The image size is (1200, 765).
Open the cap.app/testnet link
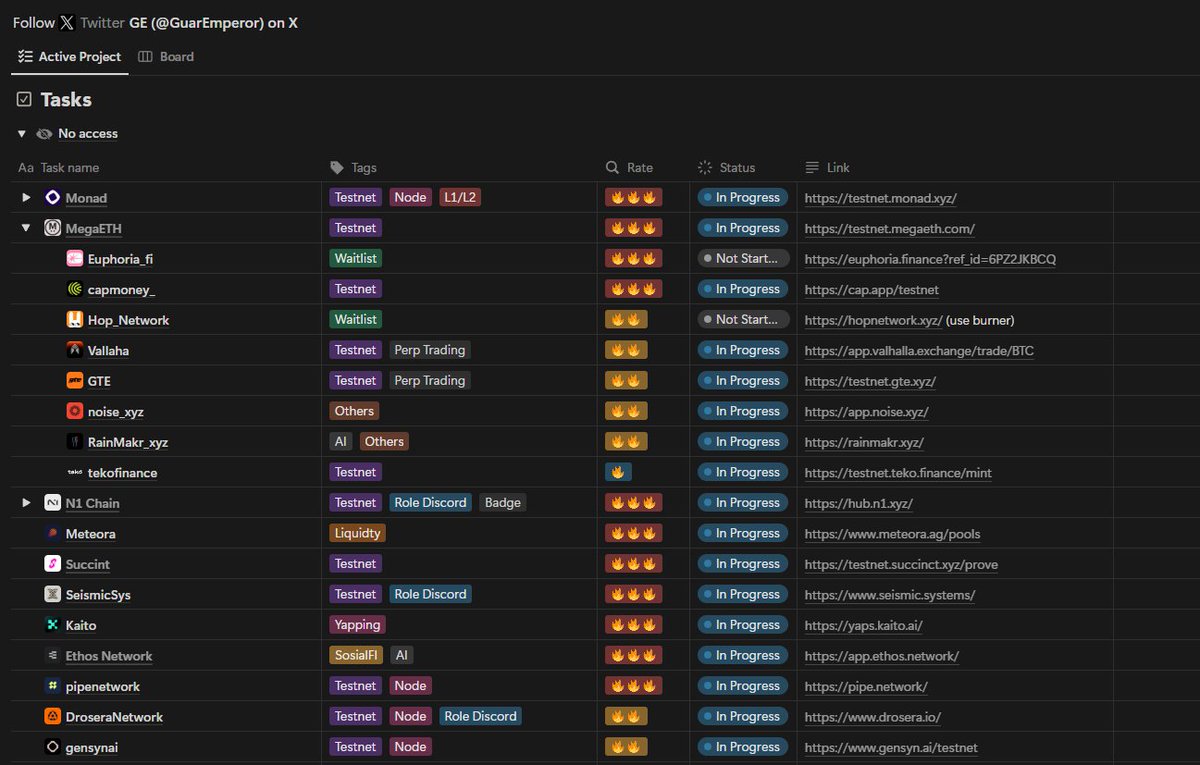pos(872,289)
